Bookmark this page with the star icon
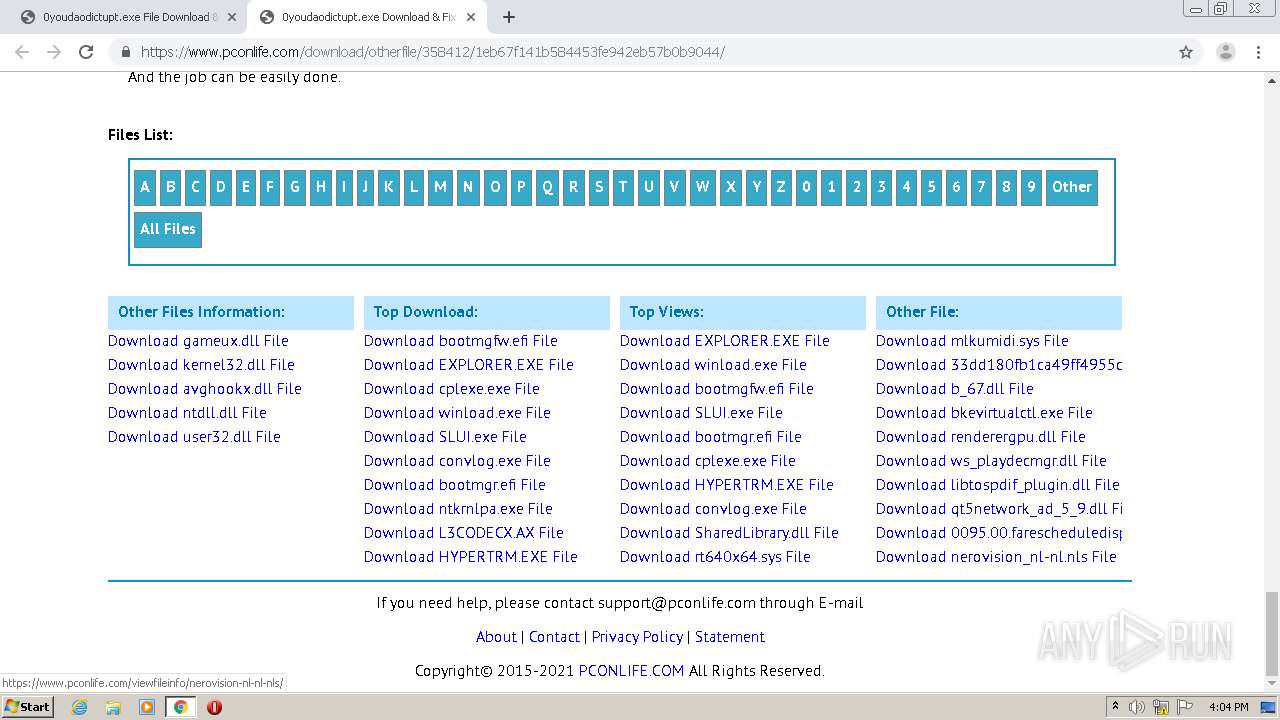This screenshot has width=1280, height=720. (1186, 52)
